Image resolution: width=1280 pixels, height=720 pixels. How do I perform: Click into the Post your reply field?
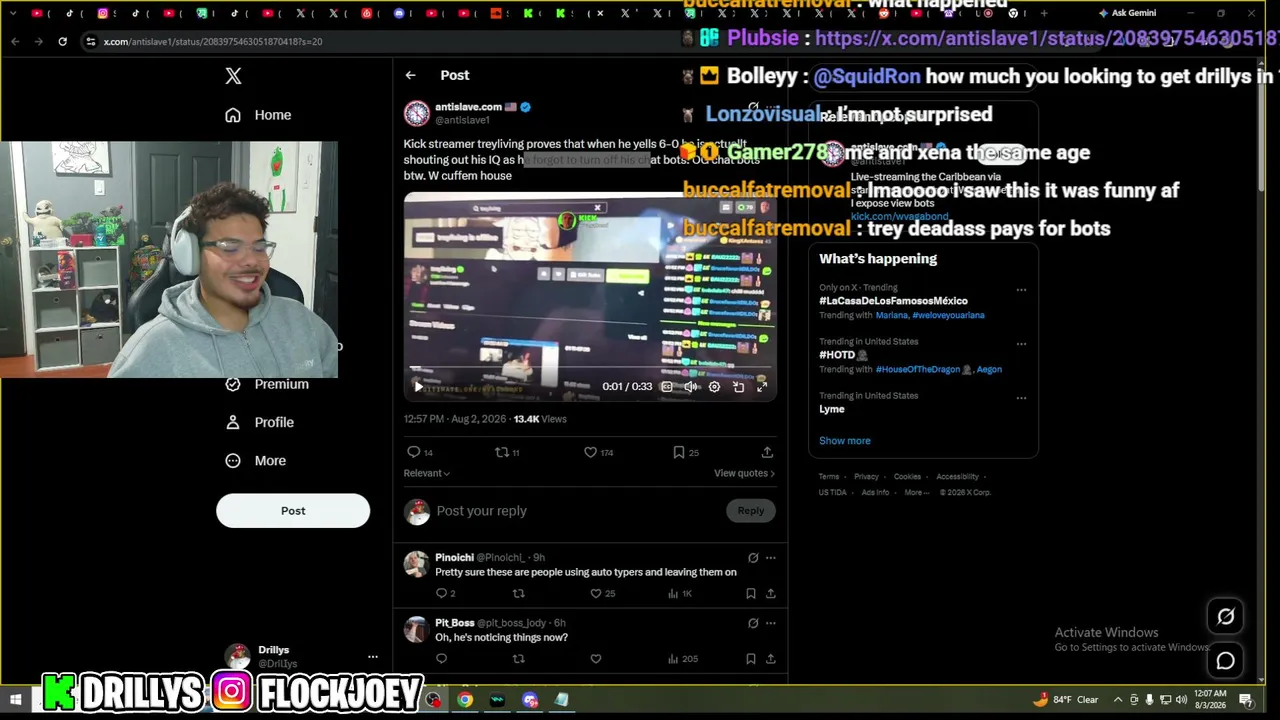click(575, 511)
